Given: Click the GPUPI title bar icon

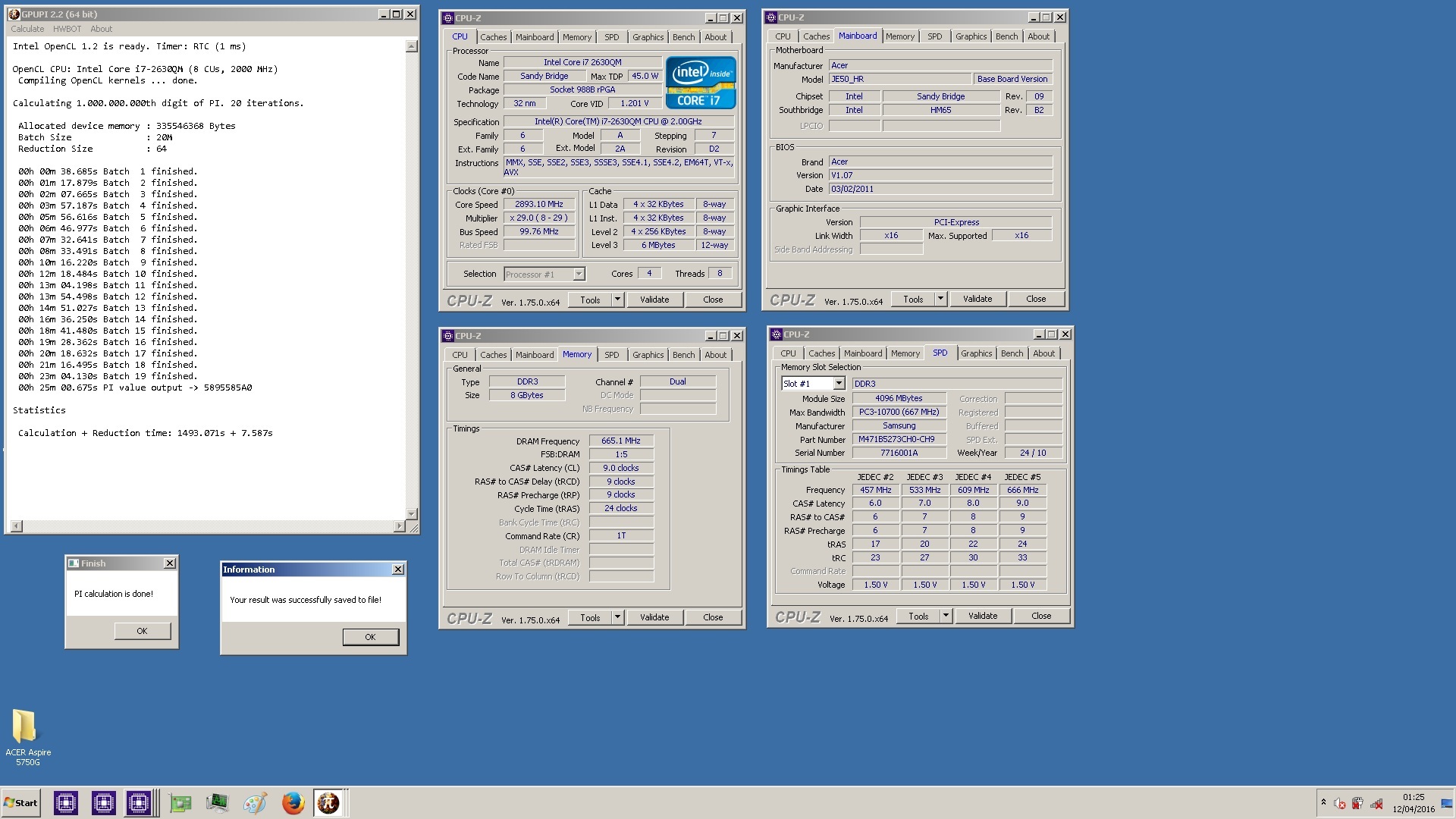Looking at the screenshot, I should coord(14,14).
